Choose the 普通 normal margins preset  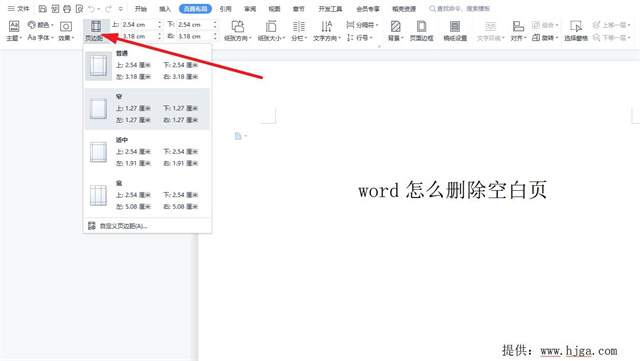[147, 65]
